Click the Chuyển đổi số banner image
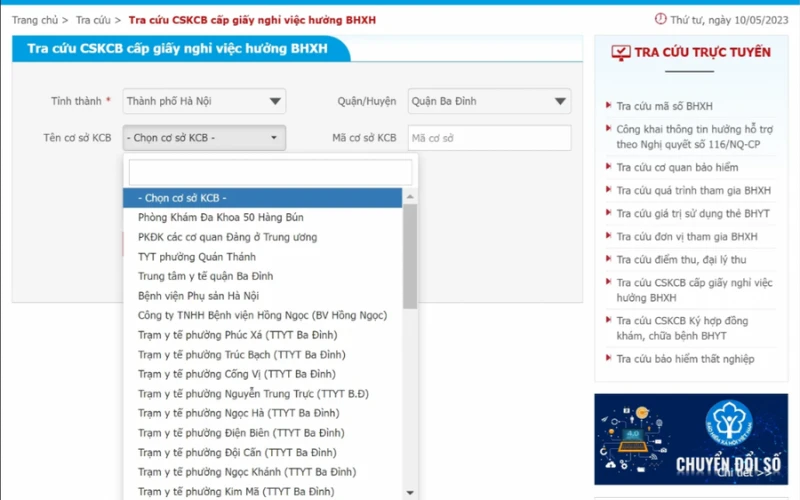Screen dimensions: 800x500 (689, 438)
